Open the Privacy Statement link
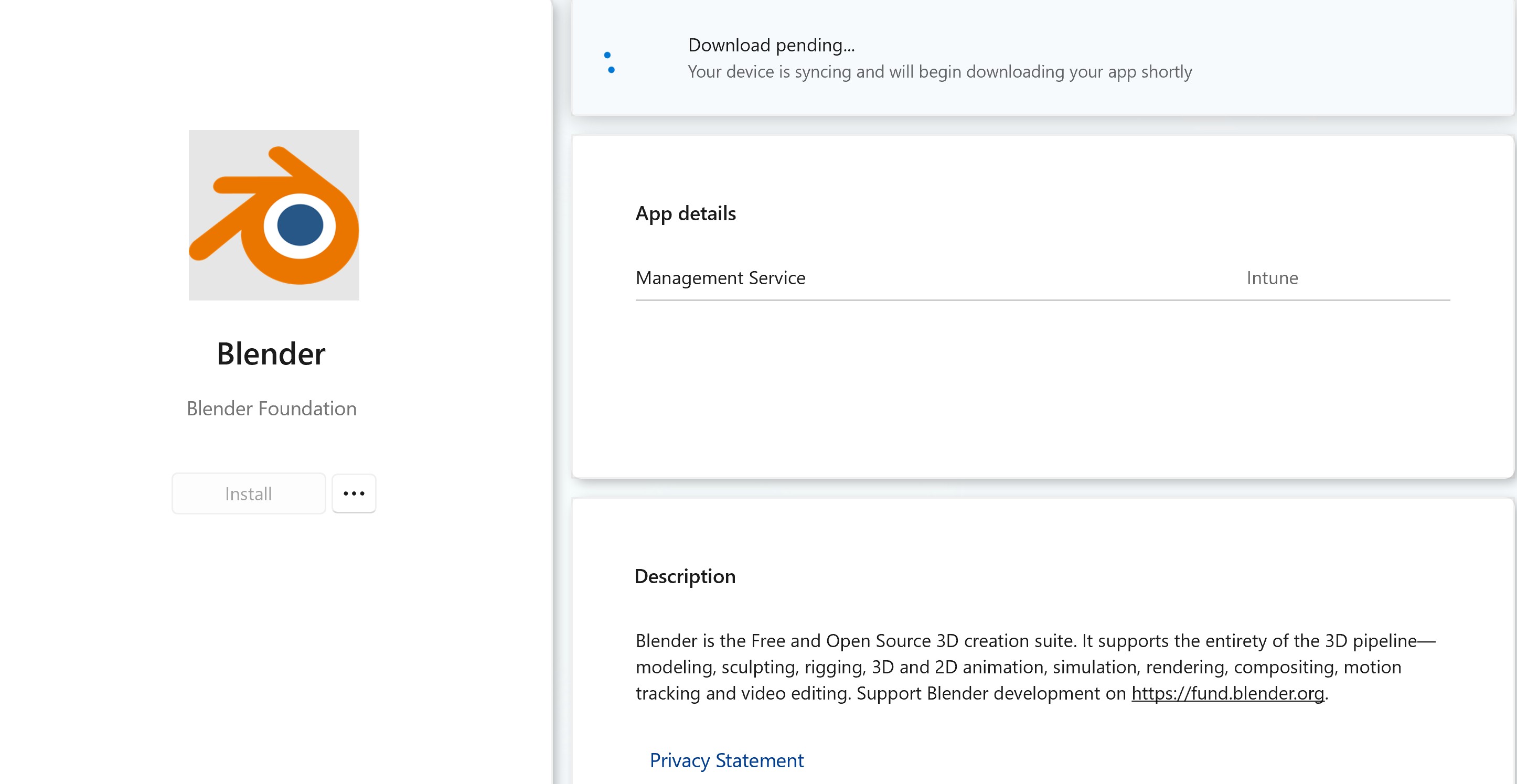1517x784 pixels. click(726, 760)
